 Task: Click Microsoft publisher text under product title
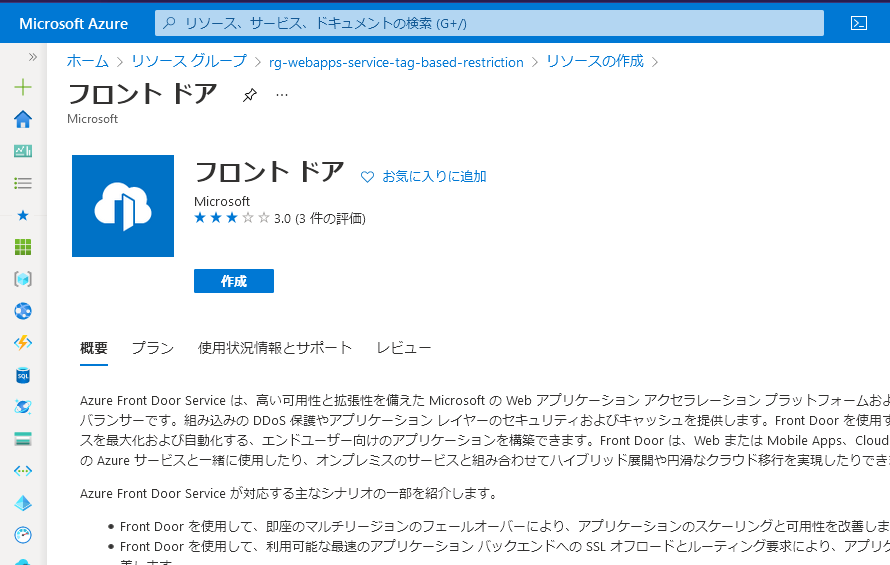click(222, 202)
